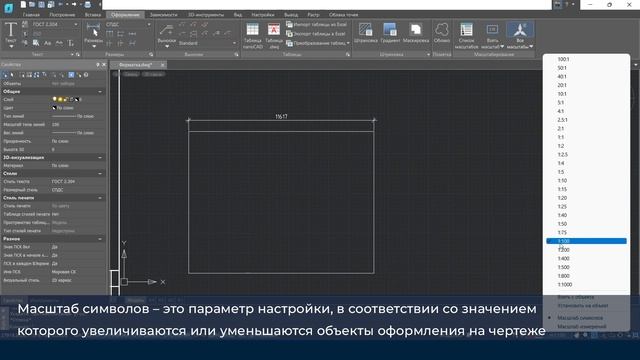This screenshot has width=640, height=360.
Task: Open the Облака точек ribbon tab
Action: pyautogui.click(x=343, y=15)
